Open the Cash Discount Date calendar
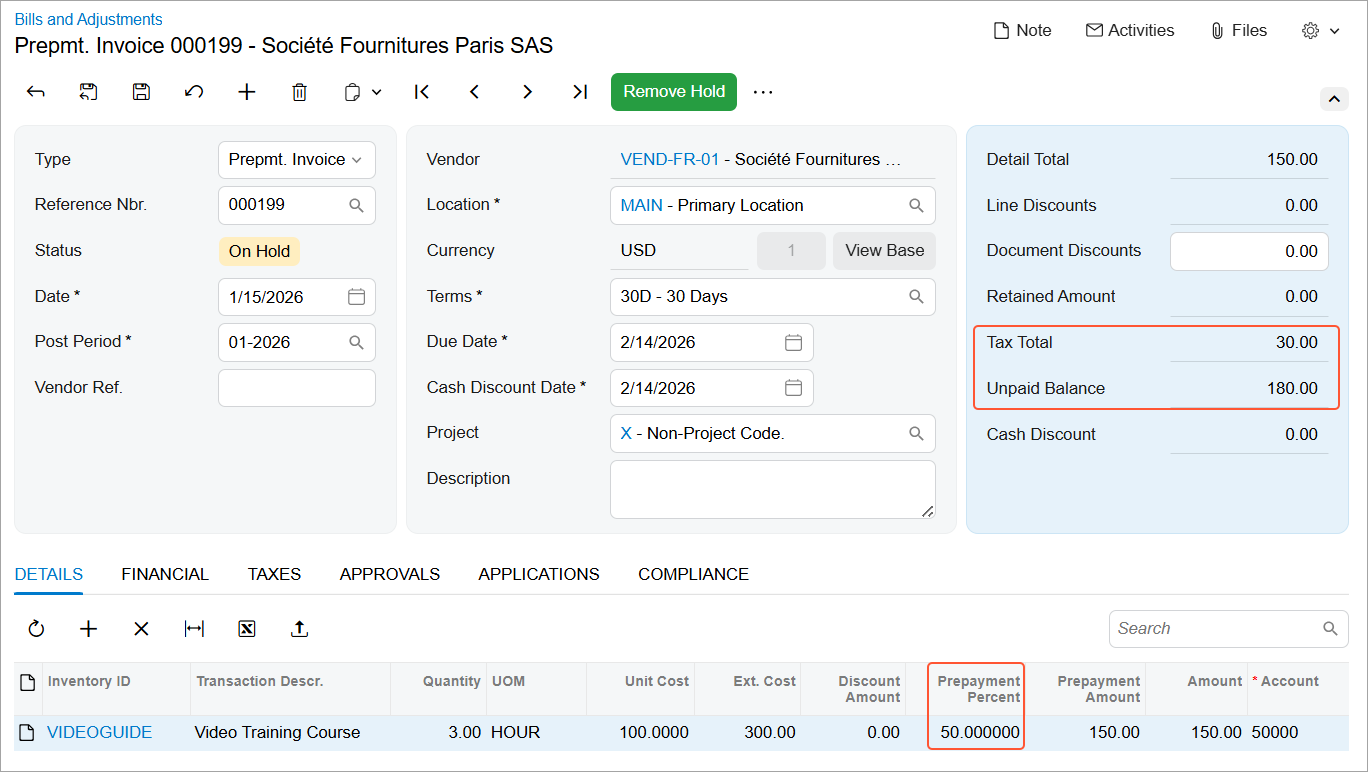 (x=793, y=388)
